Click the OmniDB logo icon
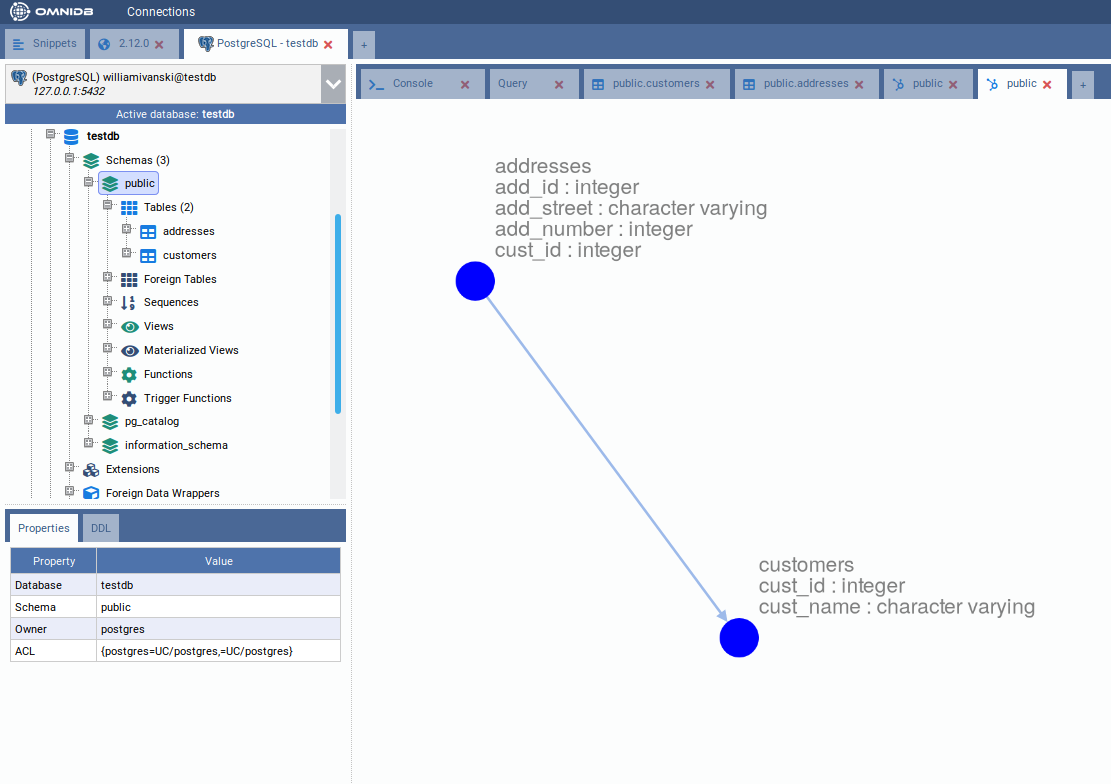Image resolution: width=1111 pixels, height=784 pixels. point(20,12)
